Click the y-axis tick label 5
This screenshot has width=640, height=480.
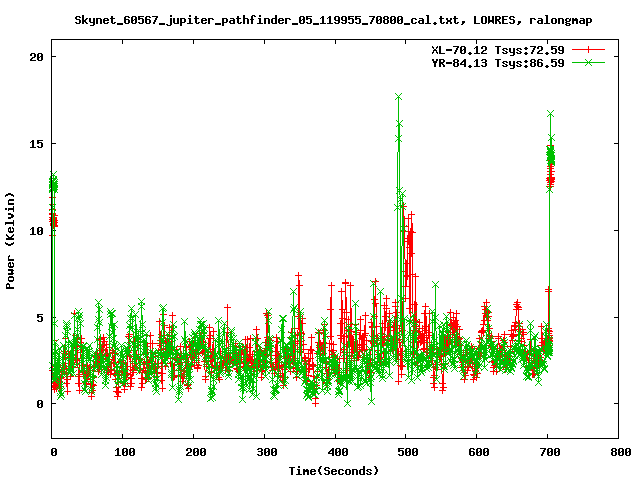[40, 318]
